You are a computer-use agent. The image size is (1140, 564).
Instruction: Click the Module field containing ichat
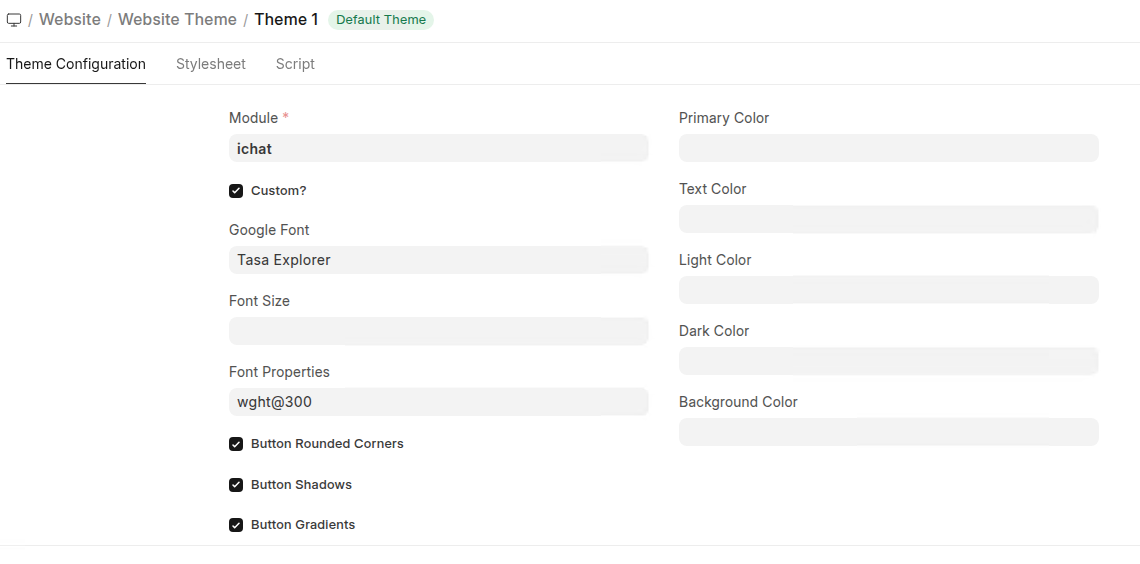(438, 149)
